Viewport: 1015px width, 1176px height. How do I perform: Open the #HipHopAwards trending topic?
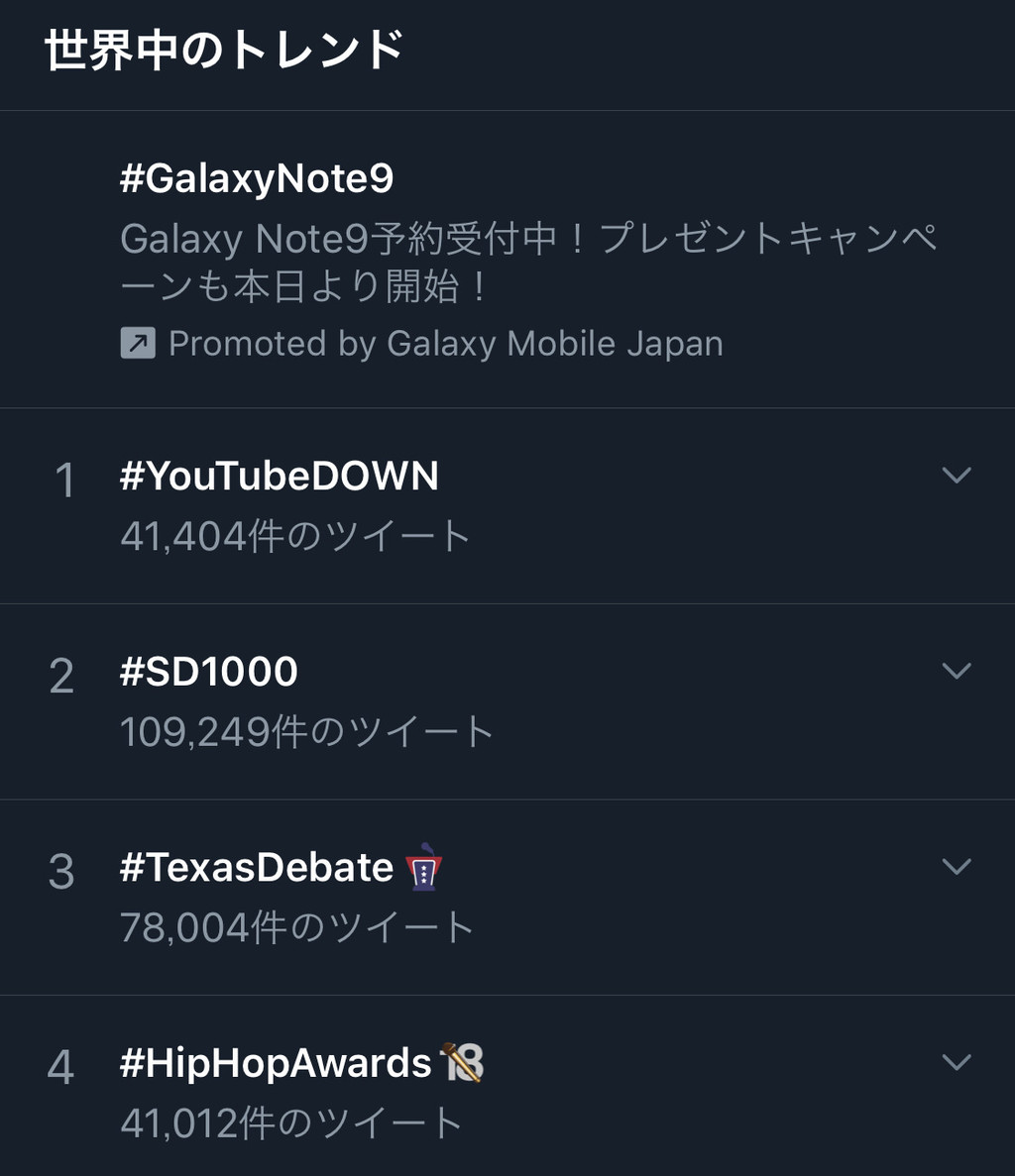click(x=276, y=1063)
